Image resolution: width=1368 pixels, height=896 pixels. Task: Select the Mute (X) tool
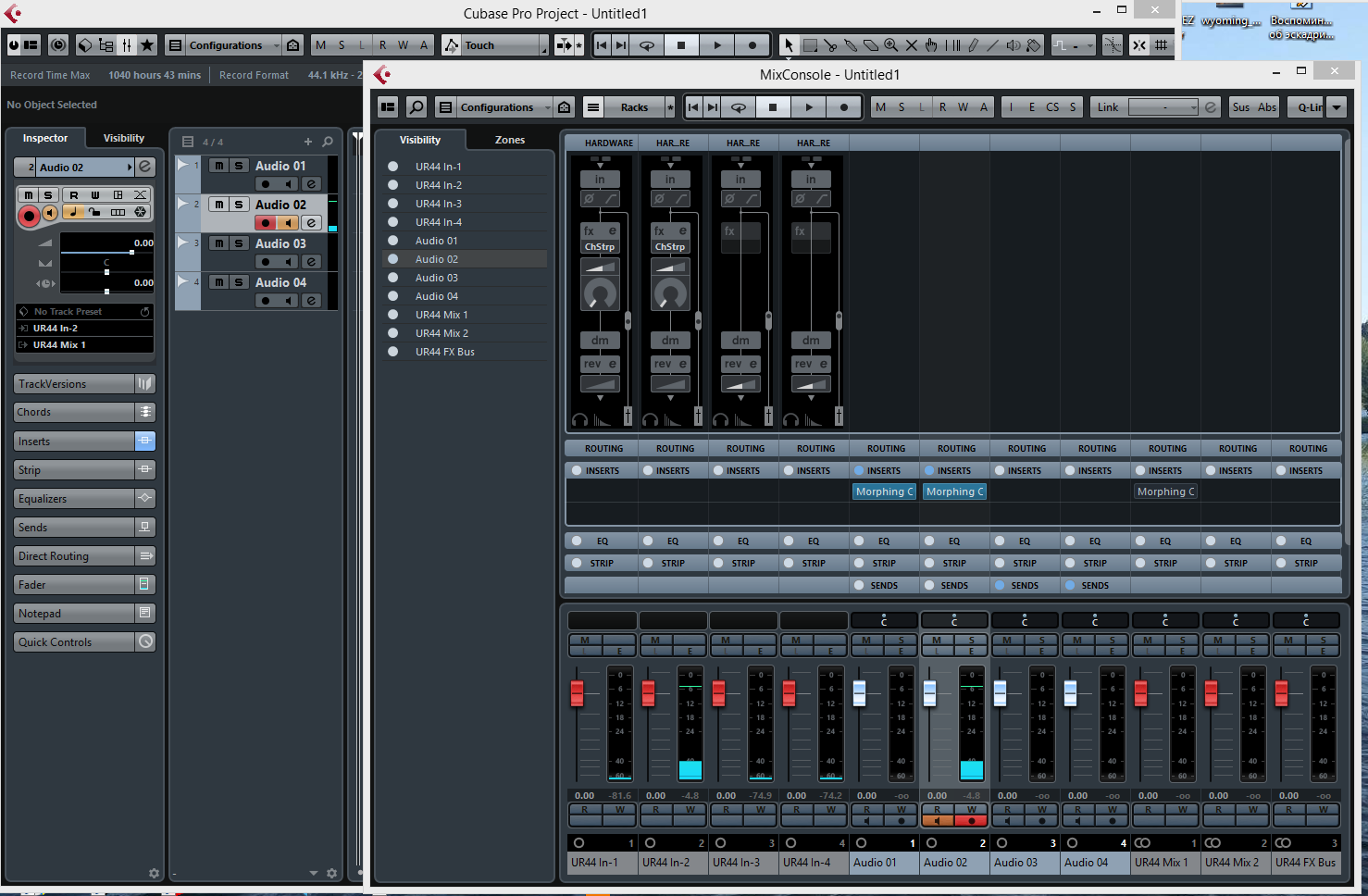coord(911,45)
